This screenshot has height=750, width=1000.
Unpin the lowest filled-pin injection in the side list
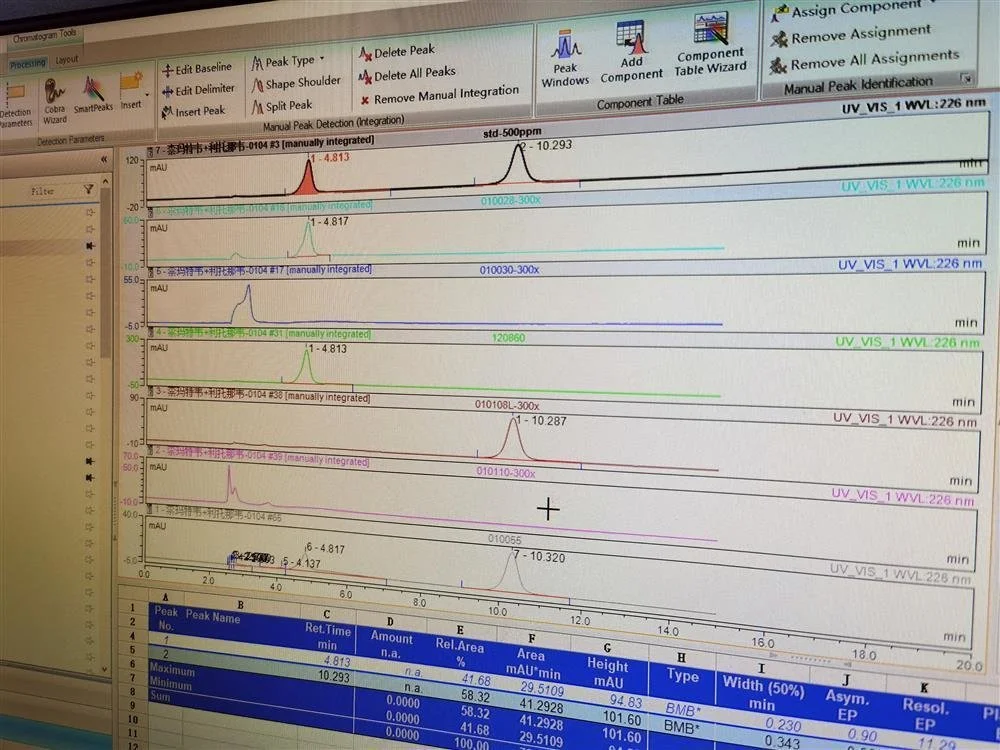click(90, 477)
